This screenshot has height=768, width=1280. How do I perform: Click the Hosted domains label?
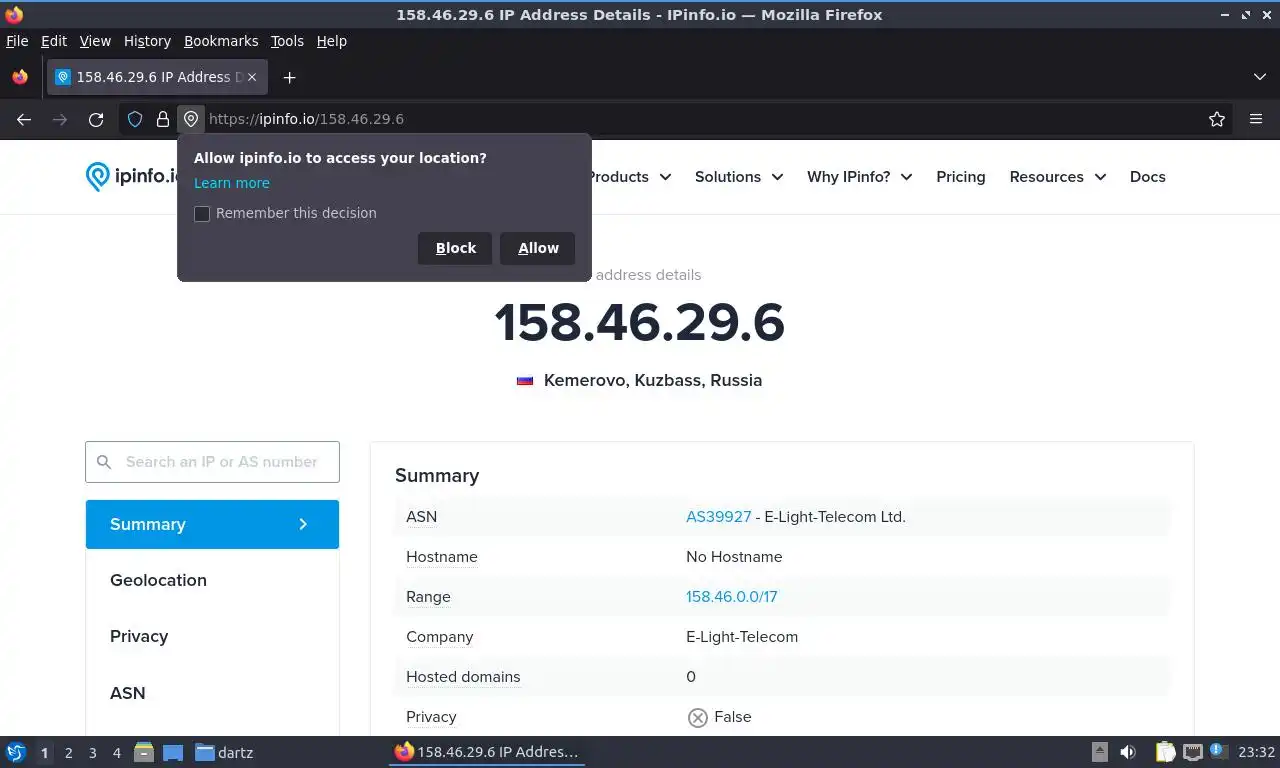[463, 677]
